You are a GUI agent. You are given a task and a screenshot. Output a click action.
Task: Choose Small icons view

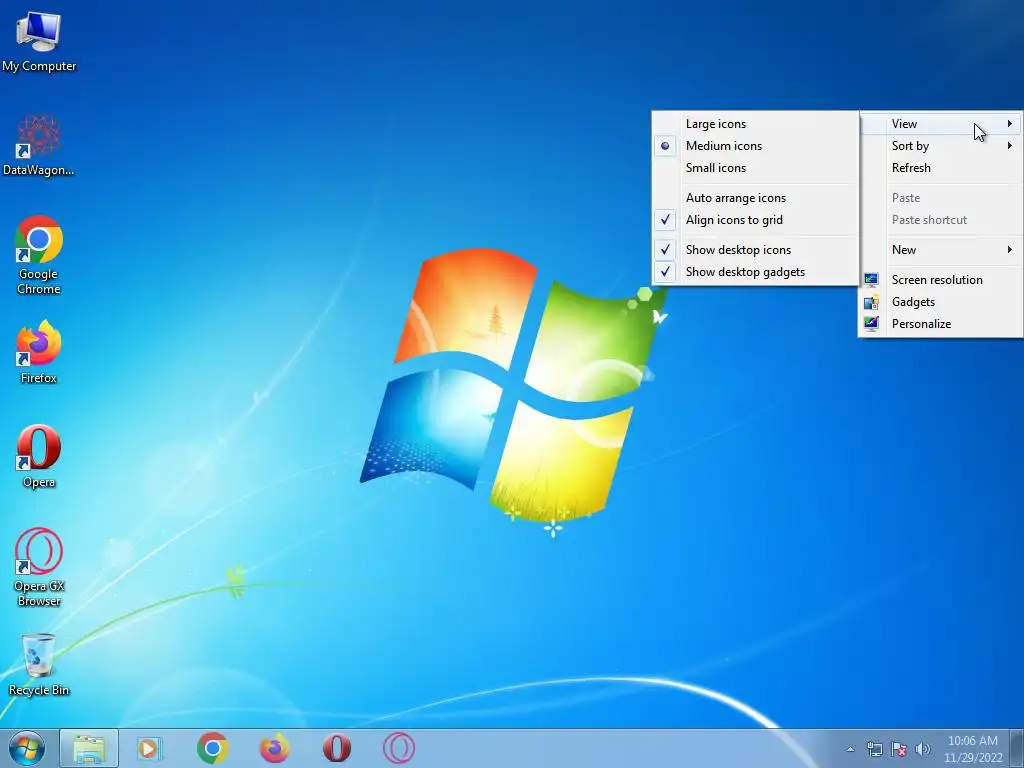coord(755,168)
